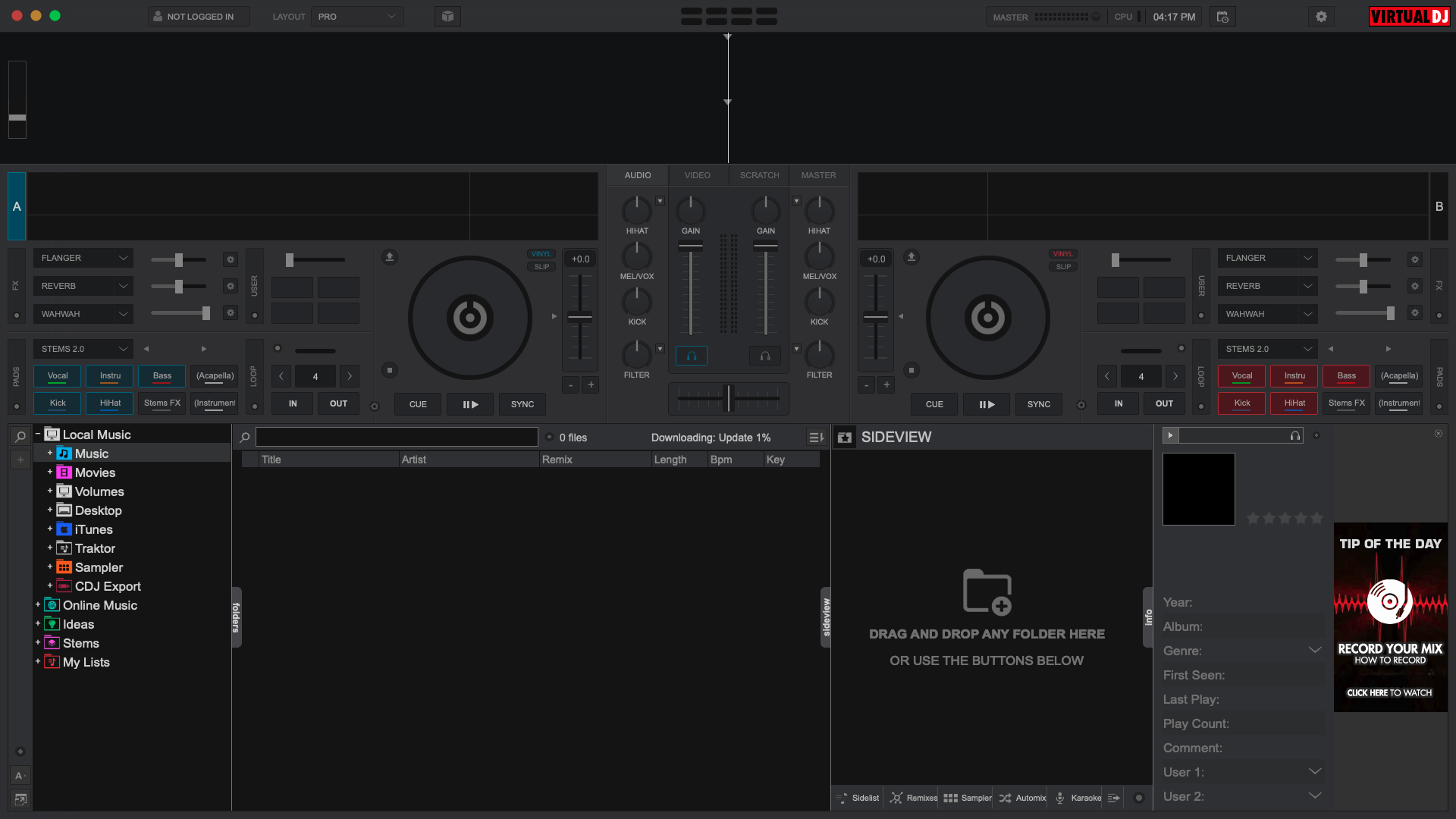Viewport: 1456px width, 819px height.
Task: Toggle Vocal stem pad on deck A
Action: (x=57, y=376)
